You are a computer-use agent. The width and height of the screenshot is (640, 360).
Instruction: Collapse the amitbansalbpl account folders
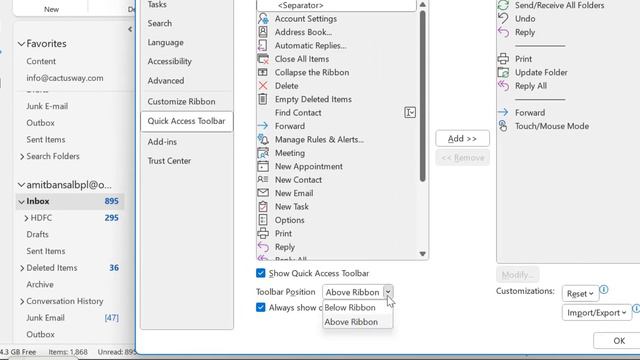[21, 185]
